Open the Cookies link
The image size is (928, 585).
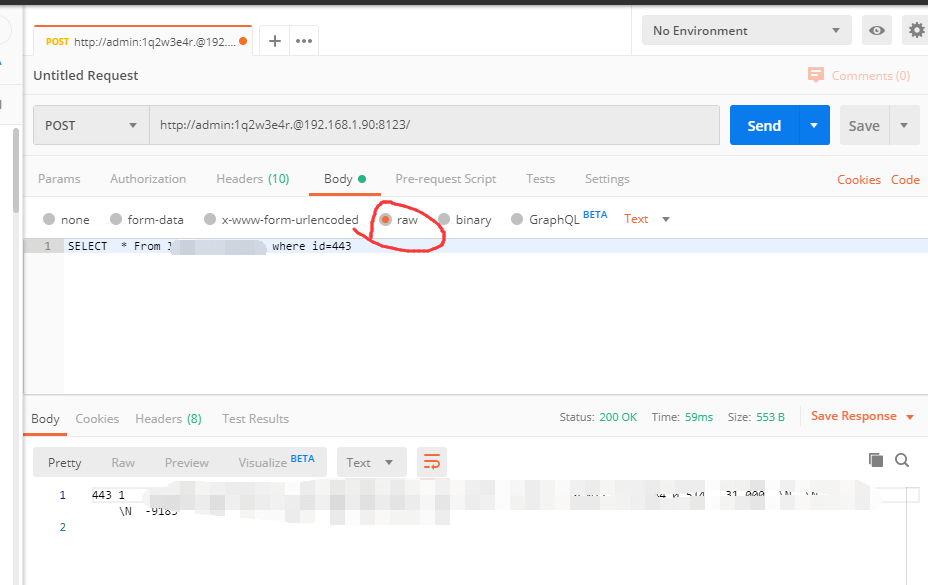(x=858, y=180)
